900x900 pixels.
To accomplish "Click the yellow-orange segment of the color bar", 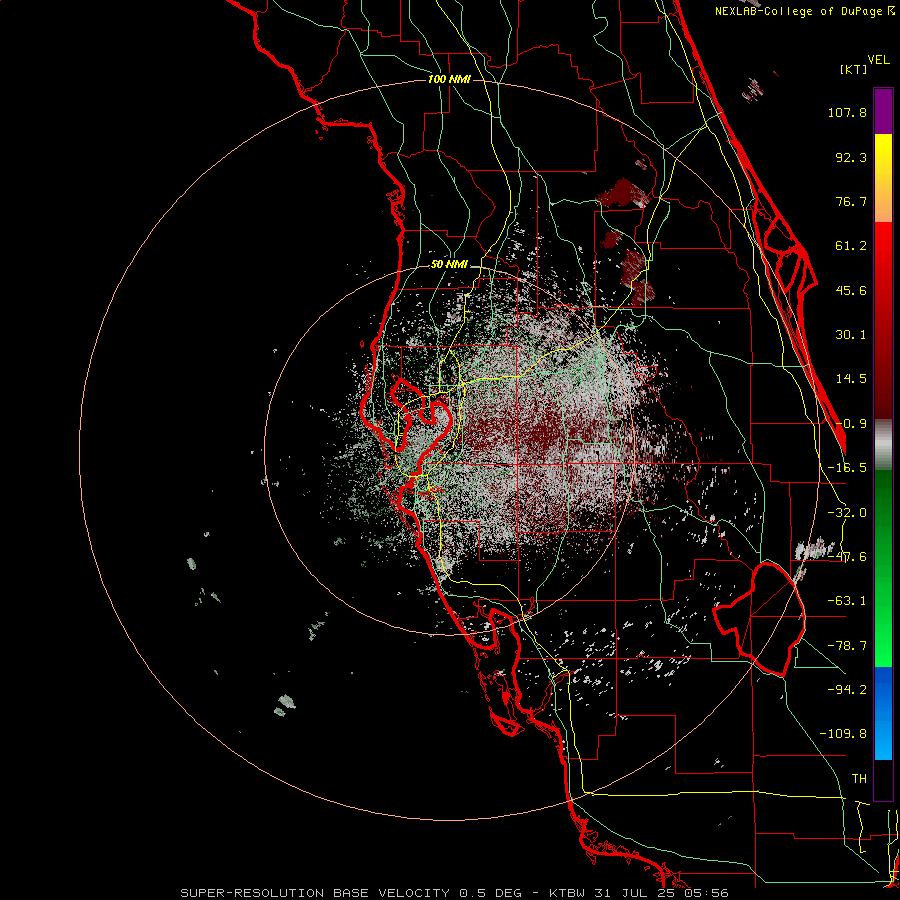I will (x=883, y=178).
